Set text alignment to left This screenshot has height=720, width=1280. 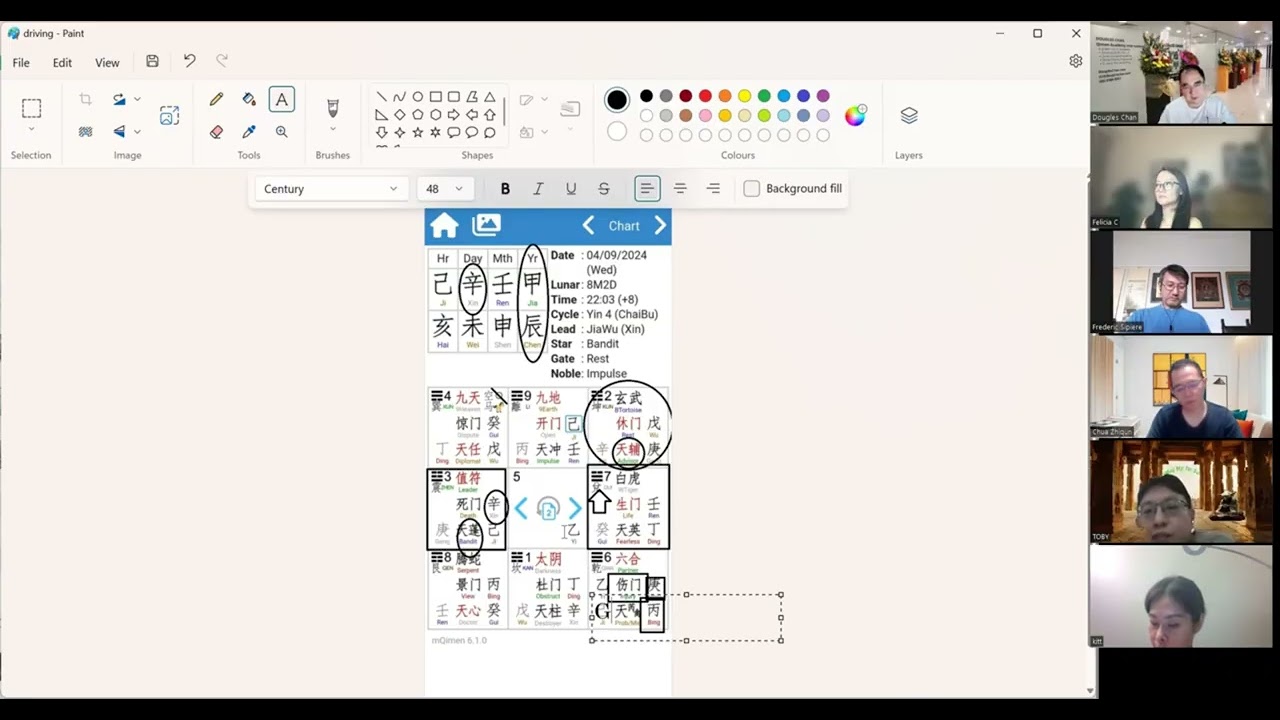click(647, 188)
